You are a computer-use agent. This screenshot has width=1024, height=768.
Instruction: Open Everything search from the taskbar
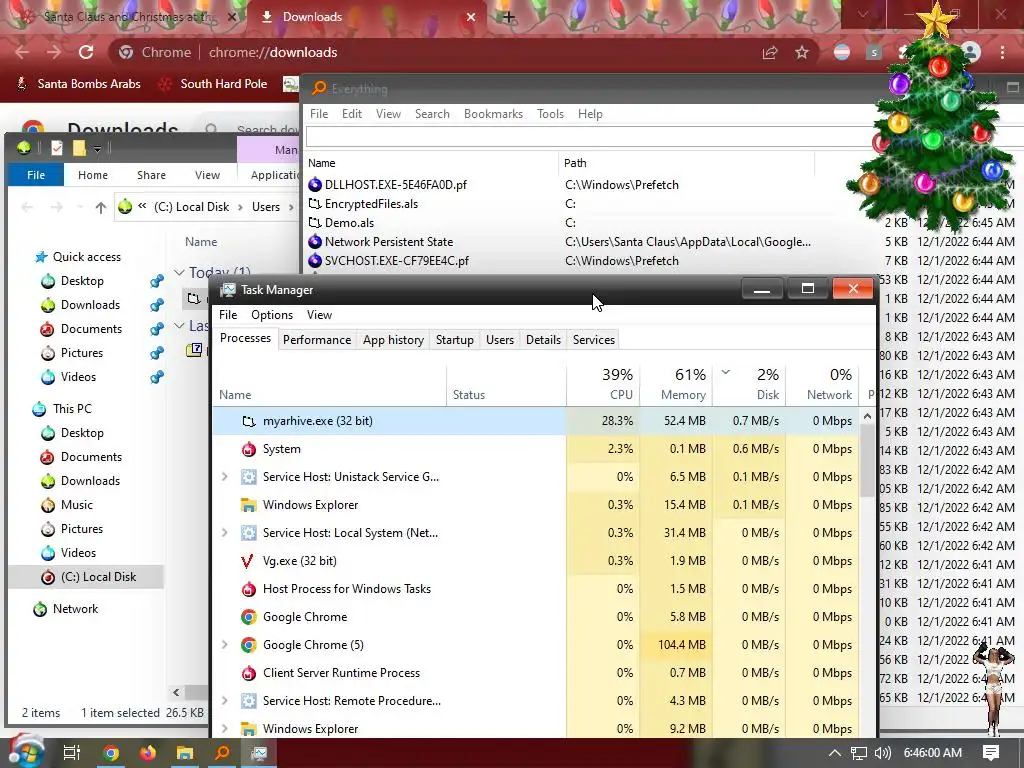click(x=223, y=753)
